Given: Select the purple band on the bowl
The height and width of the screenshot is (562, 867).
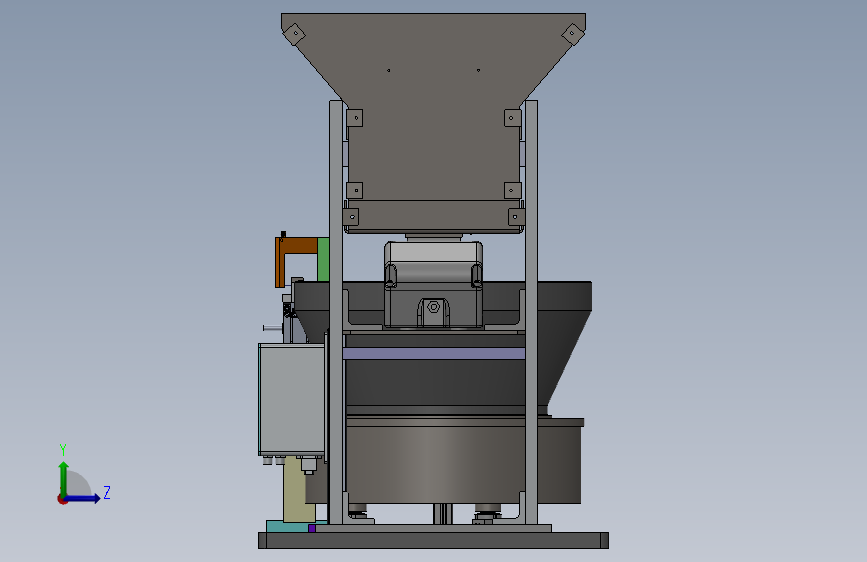Looking at the screenshot, I should 434,353.
